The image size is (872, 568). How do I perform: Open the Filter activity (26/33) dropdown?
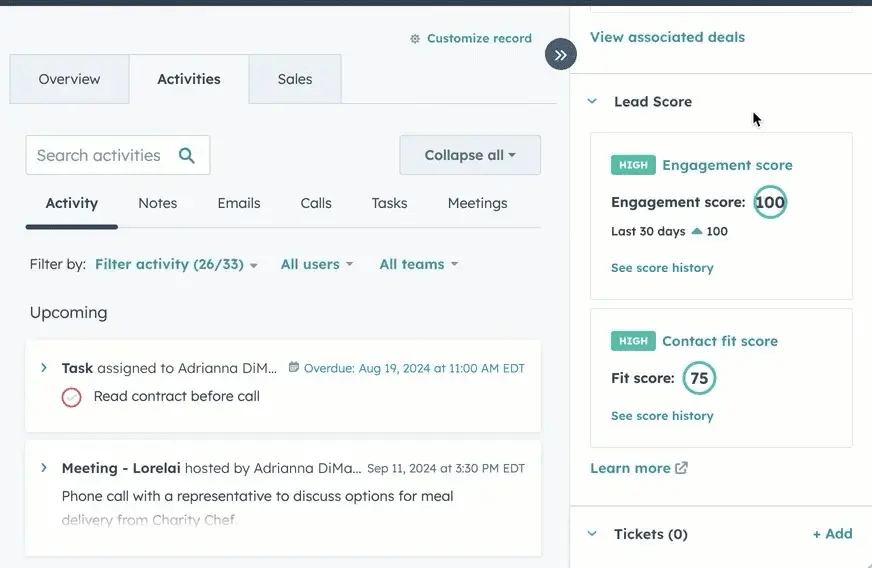point(176,264)
